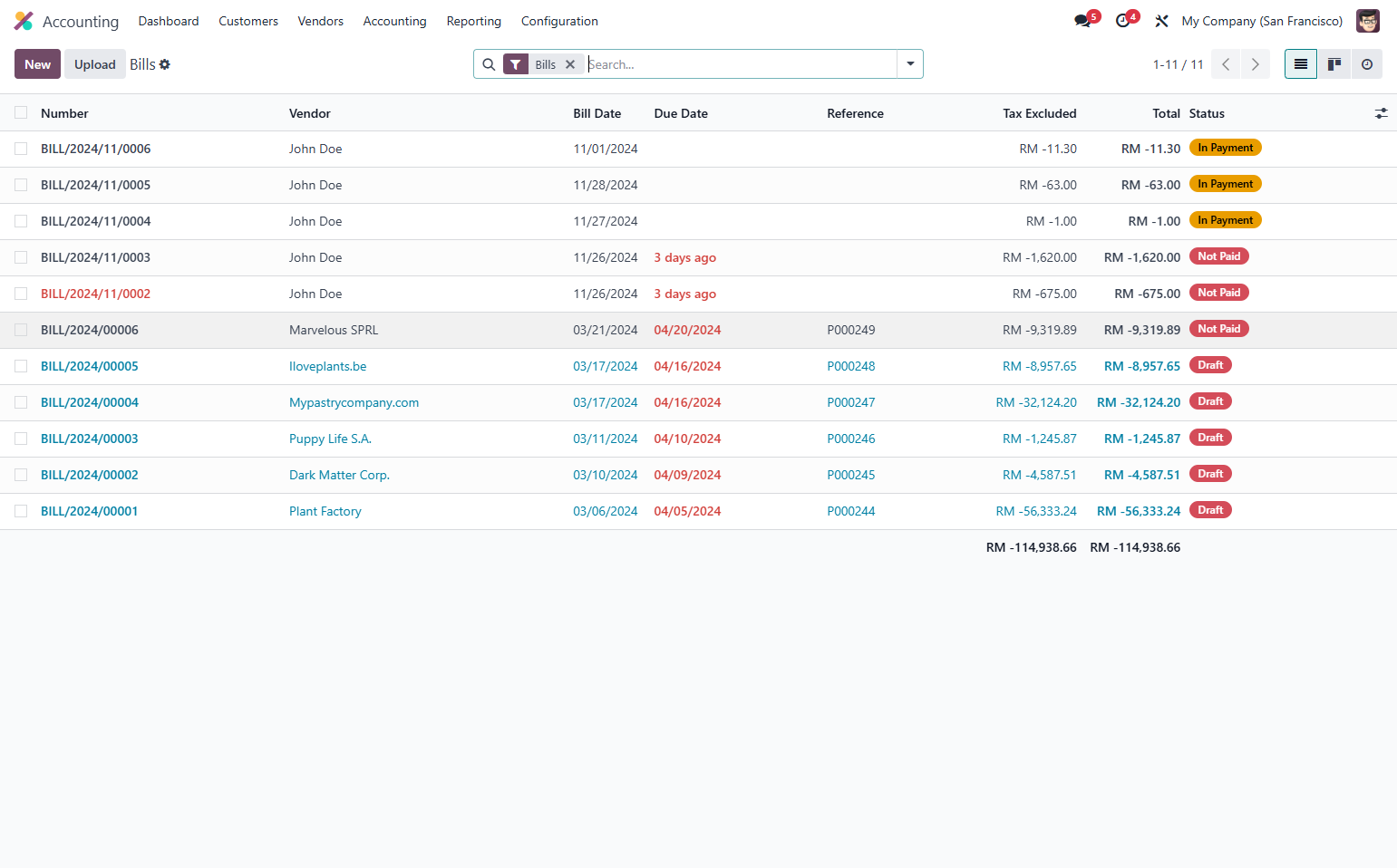
Task: Click In Payment badge for BILL/2024/11/0006
Action: (x=1225, y=148)
